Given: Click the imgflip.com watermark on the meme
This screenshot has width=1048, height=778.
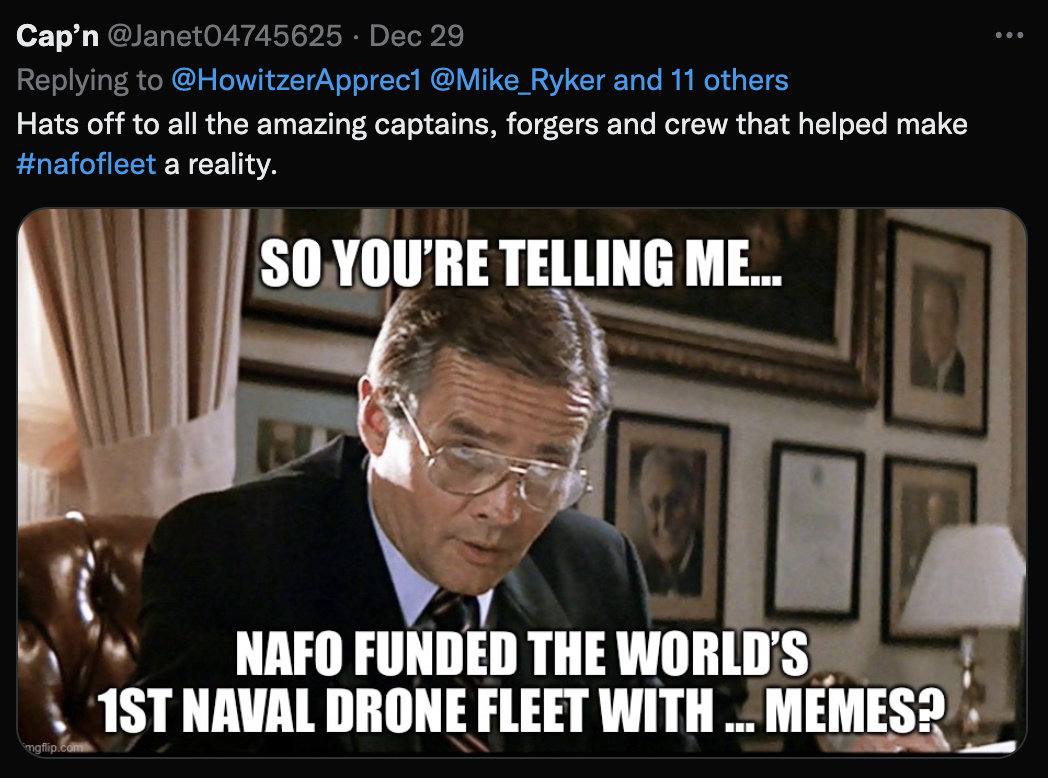Looking at the screenshot, I should [45, 746].
